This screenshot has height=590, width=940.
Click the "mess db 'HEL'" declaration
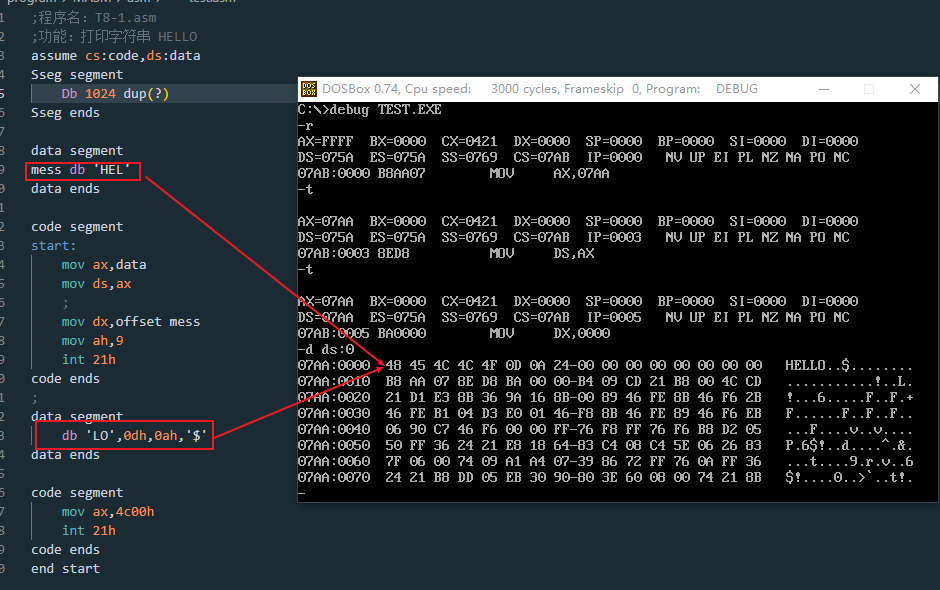pos(80,170)
